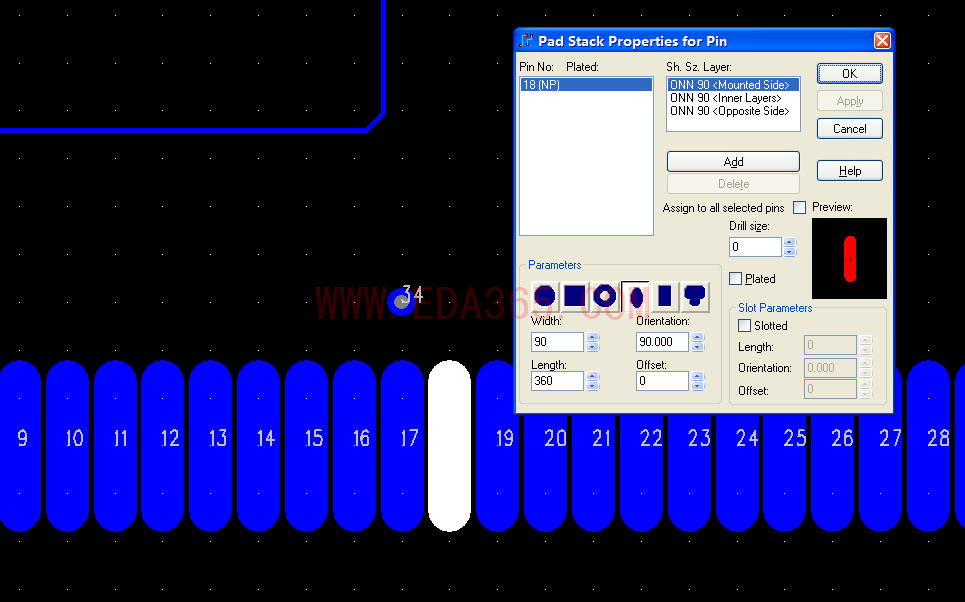965x602 pixels.
Task: Increase pad Offset with up arrow
Action: (x=697, y=376)
